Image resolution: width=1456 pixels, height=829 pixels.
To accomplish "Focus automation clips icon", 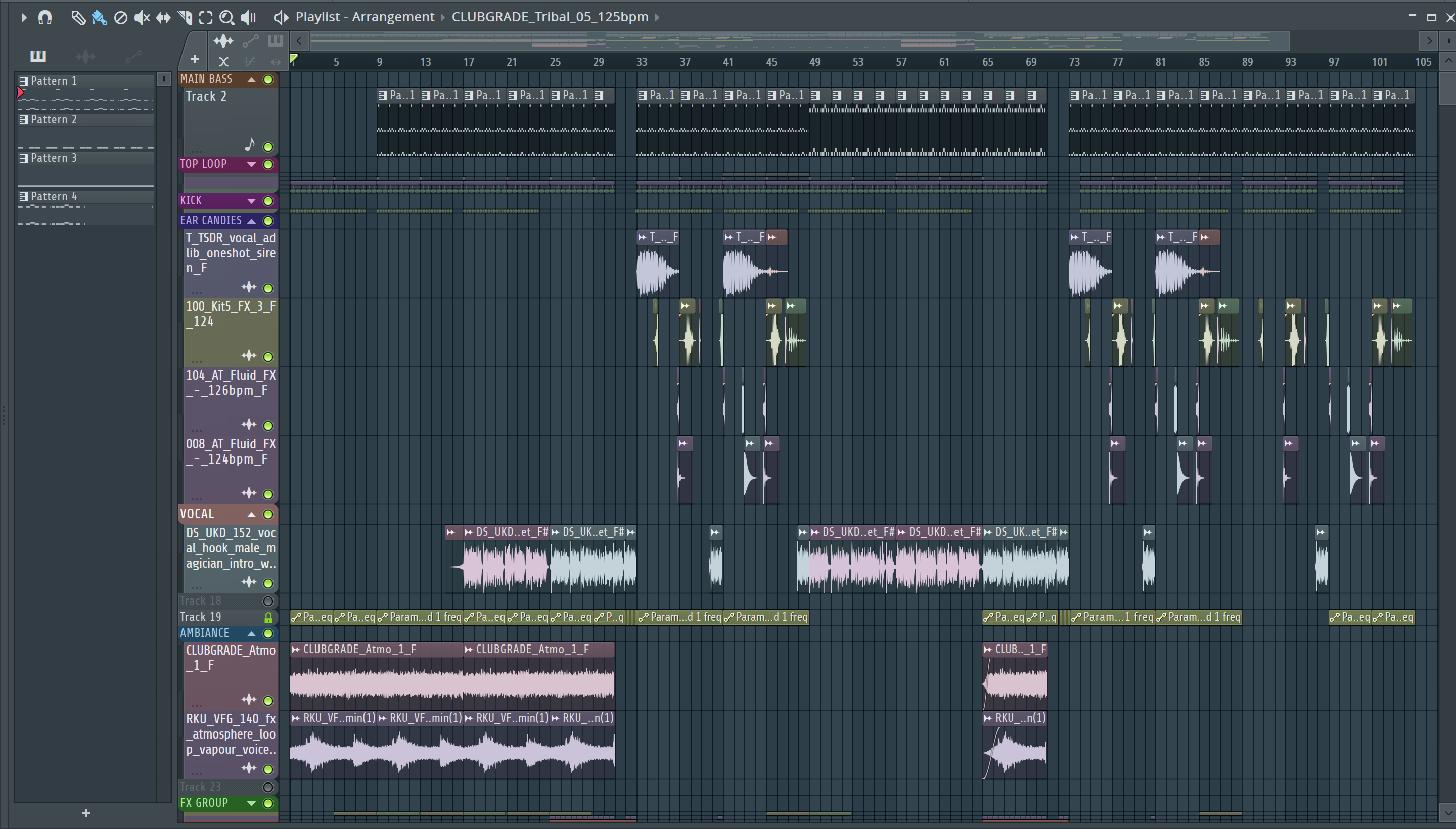I will (251, 40).
